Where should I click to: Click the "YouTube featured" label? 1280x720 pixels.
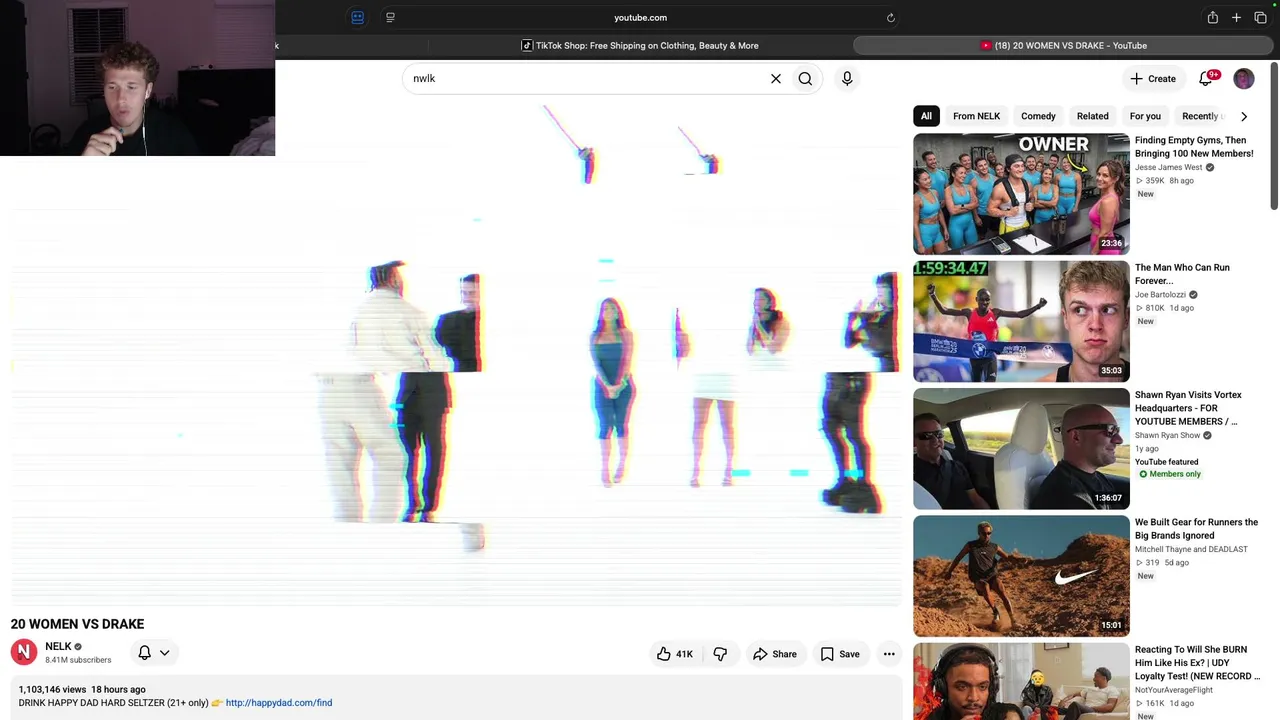(1166, 462)
